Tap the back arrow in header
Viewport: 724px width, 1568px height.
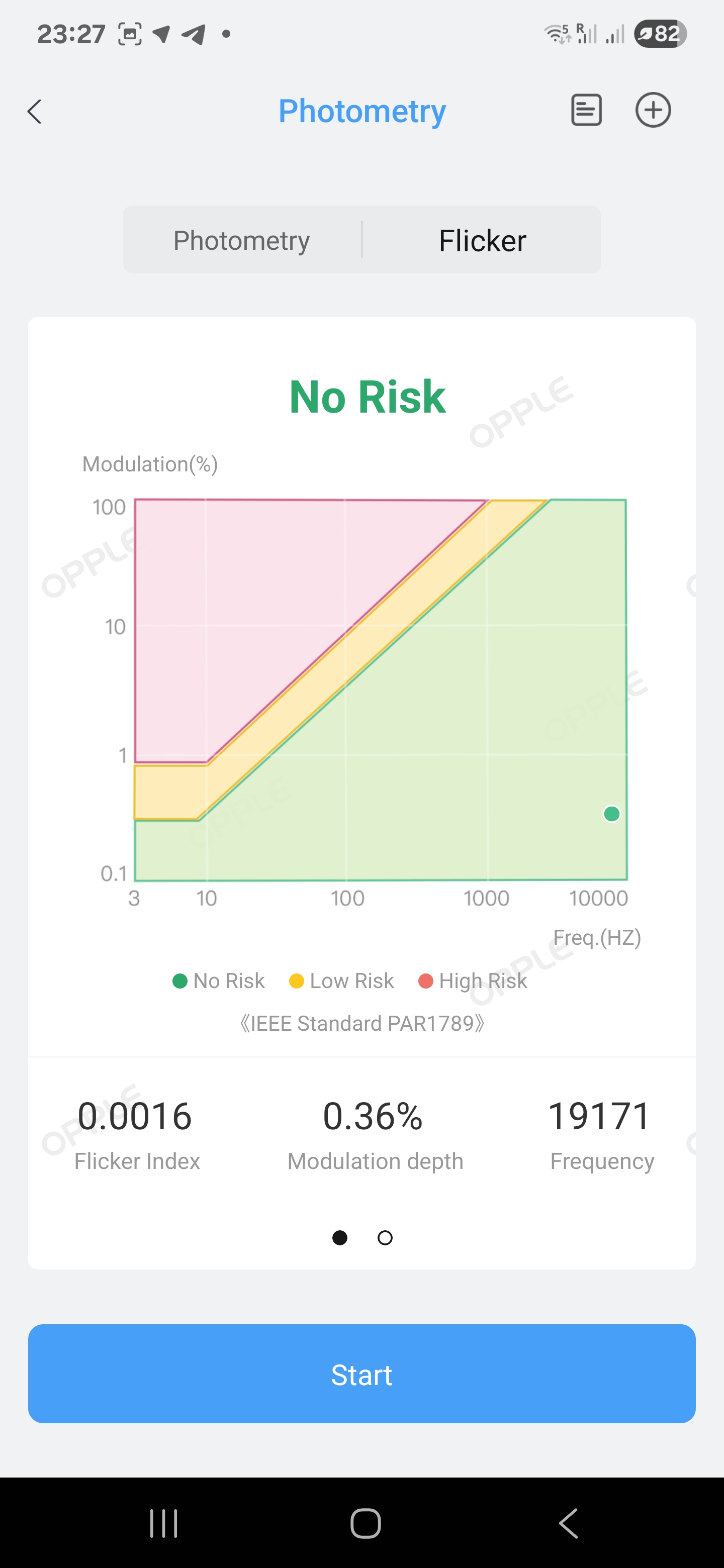tap(35, 112)
